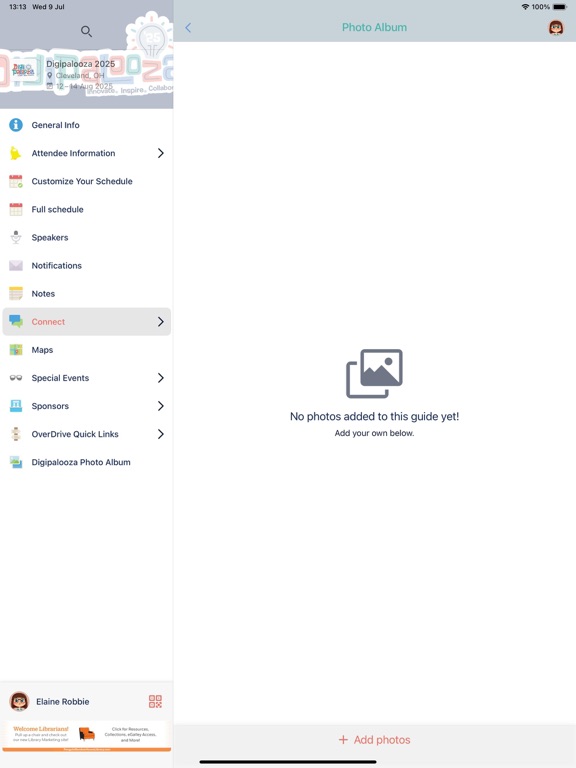Tap the 12–14 Aug 2025 date text

pos(84,86)
